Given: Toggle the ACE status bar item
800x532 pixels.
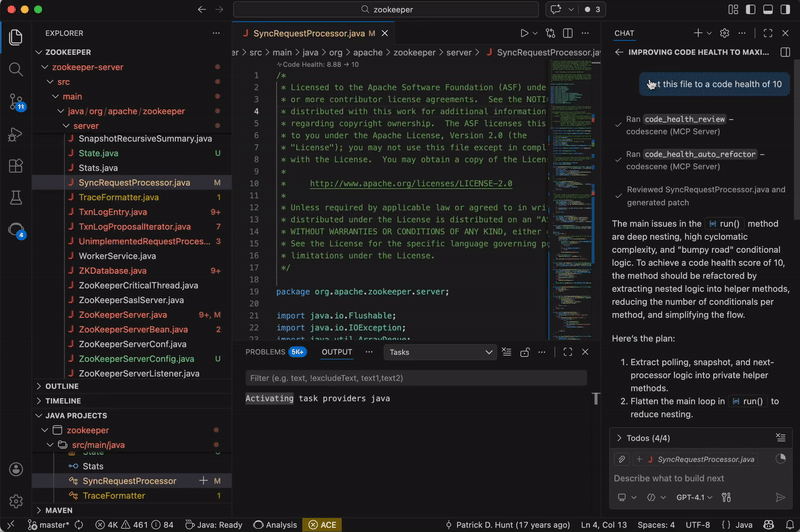Looking at the screenshot, I should (322, 525).
